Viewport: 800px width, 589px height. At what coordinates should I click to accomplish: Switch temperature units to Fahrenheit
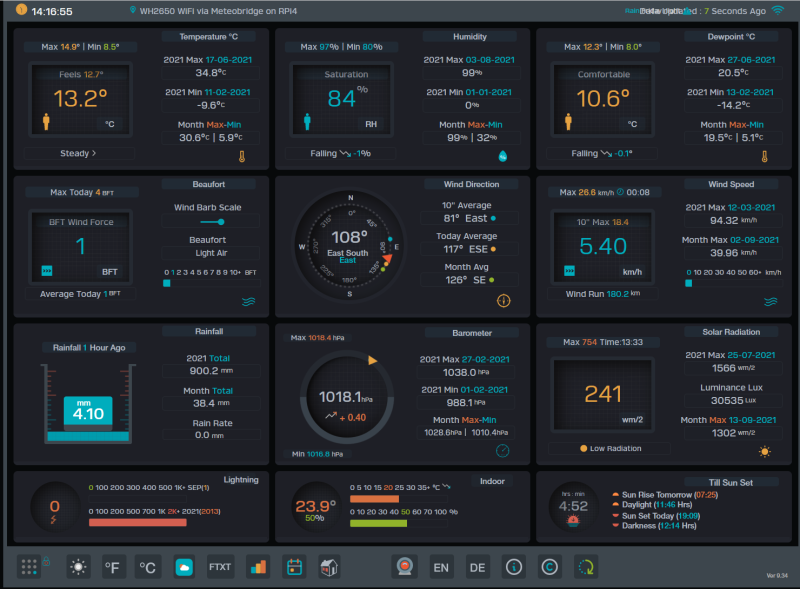pos(112,567)
